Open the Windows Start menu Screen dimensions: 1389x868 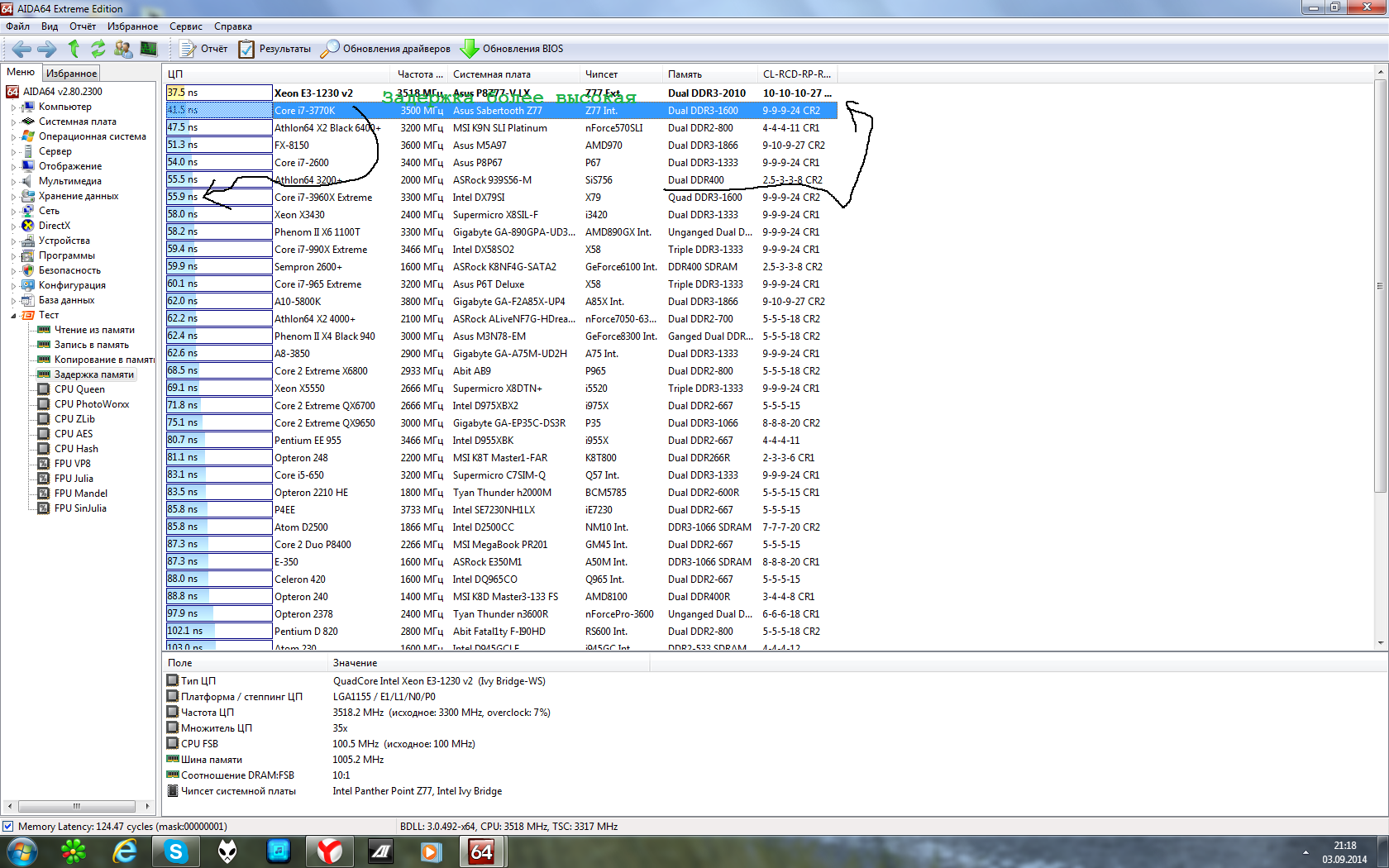coord(21,851)
